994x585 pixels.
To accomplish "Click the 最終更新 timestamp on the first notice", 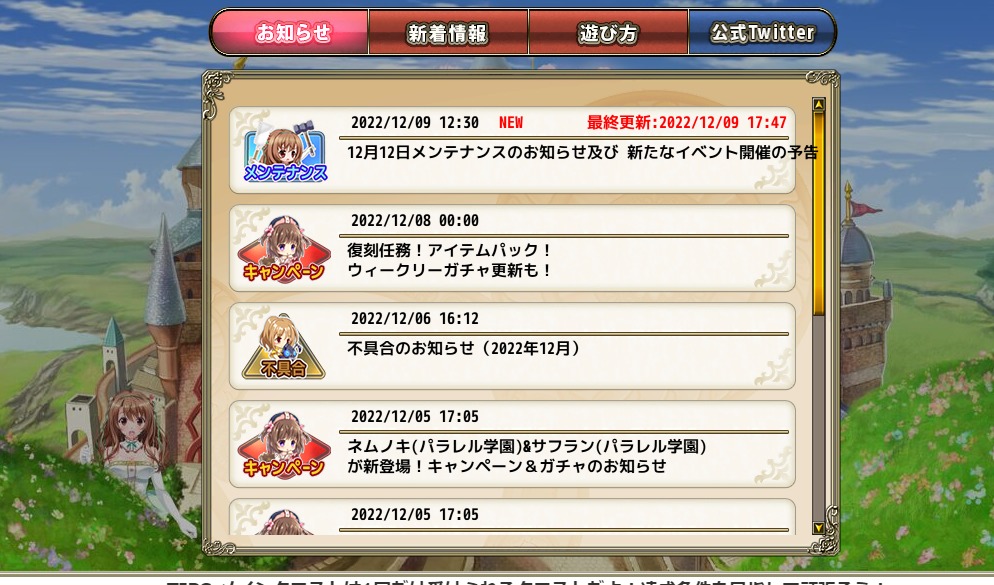I will (687, 122).
